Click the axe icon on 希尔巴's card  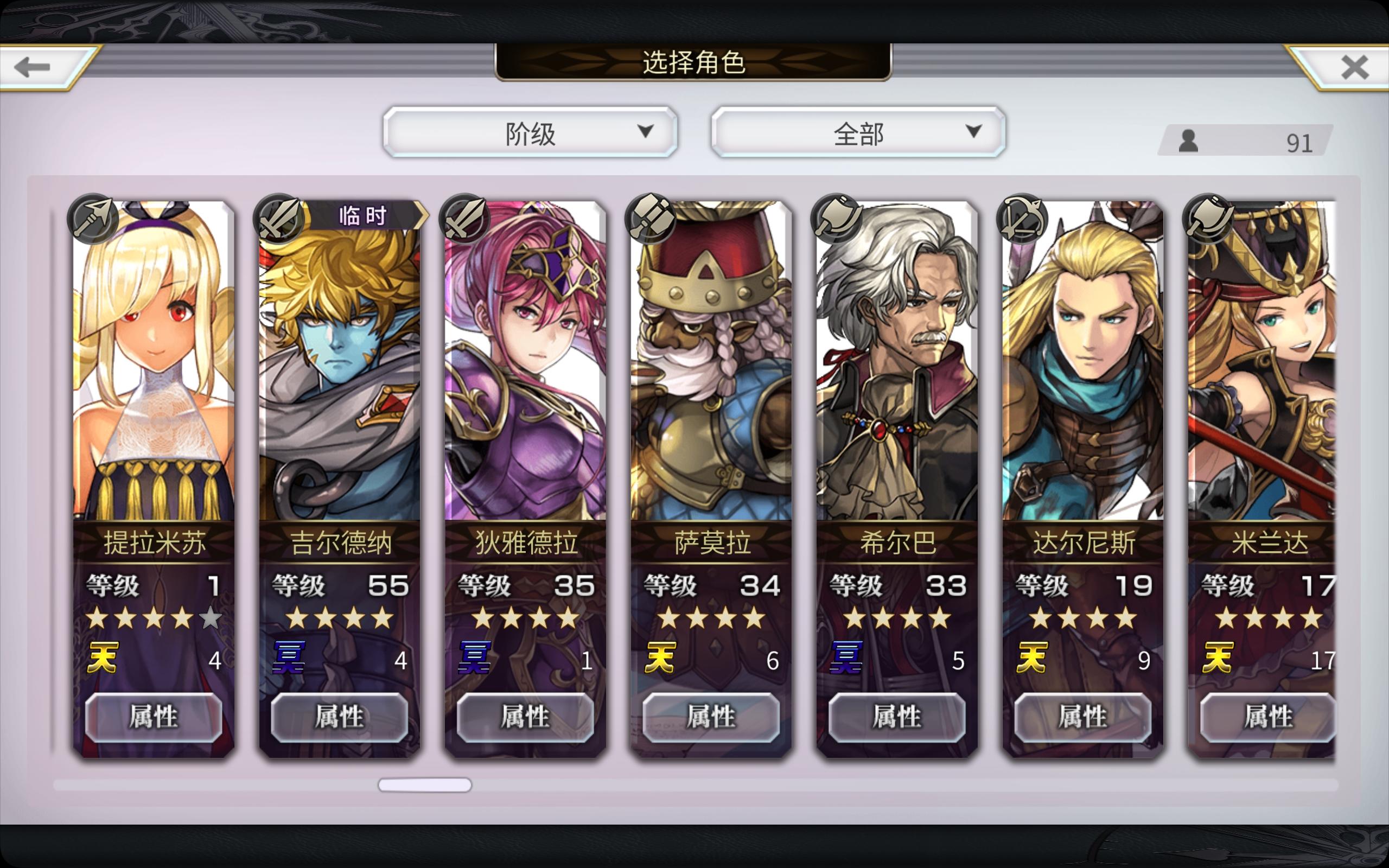(x=836, y=219)
